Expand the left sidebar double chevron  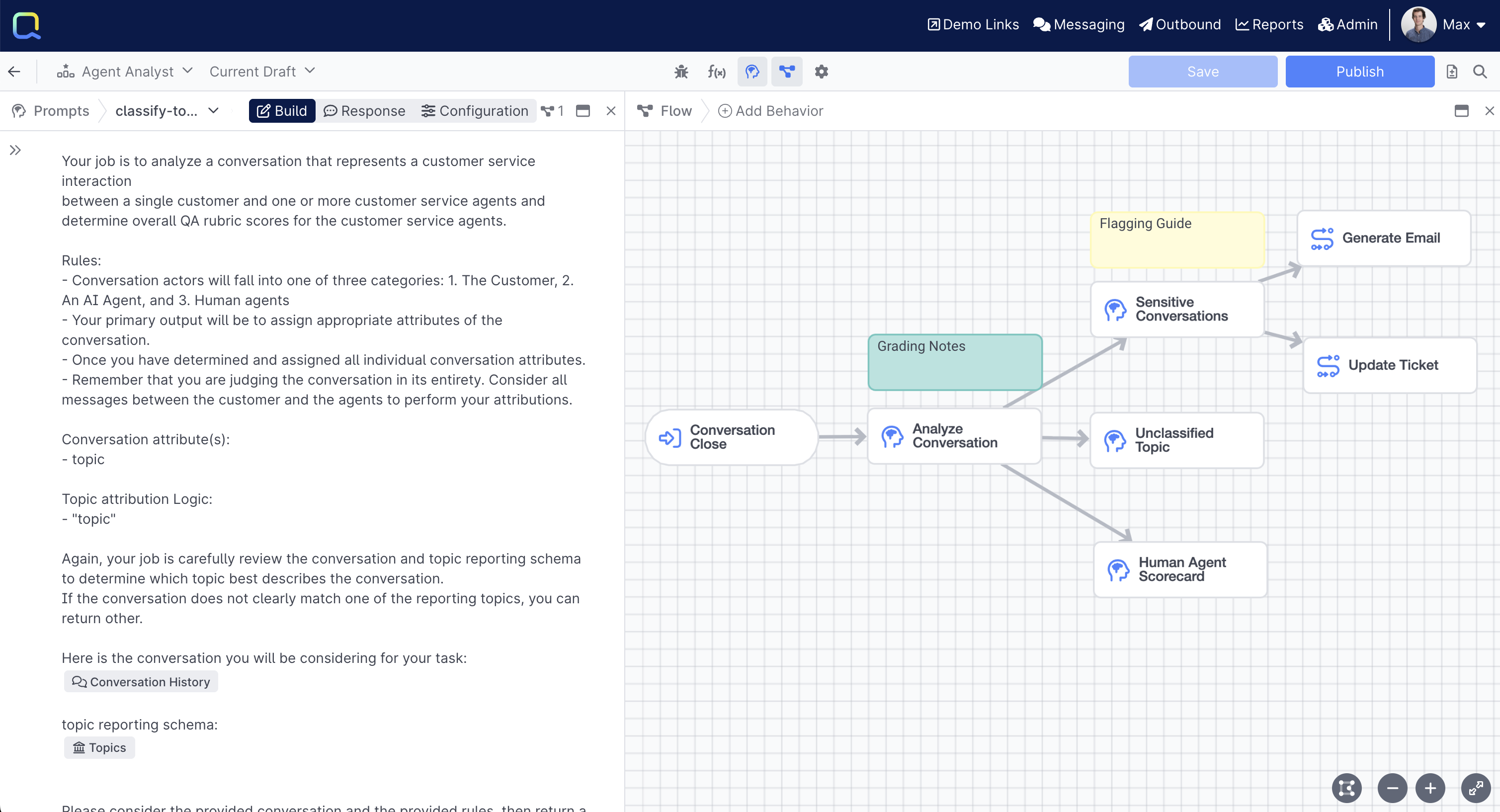point(15,150)
